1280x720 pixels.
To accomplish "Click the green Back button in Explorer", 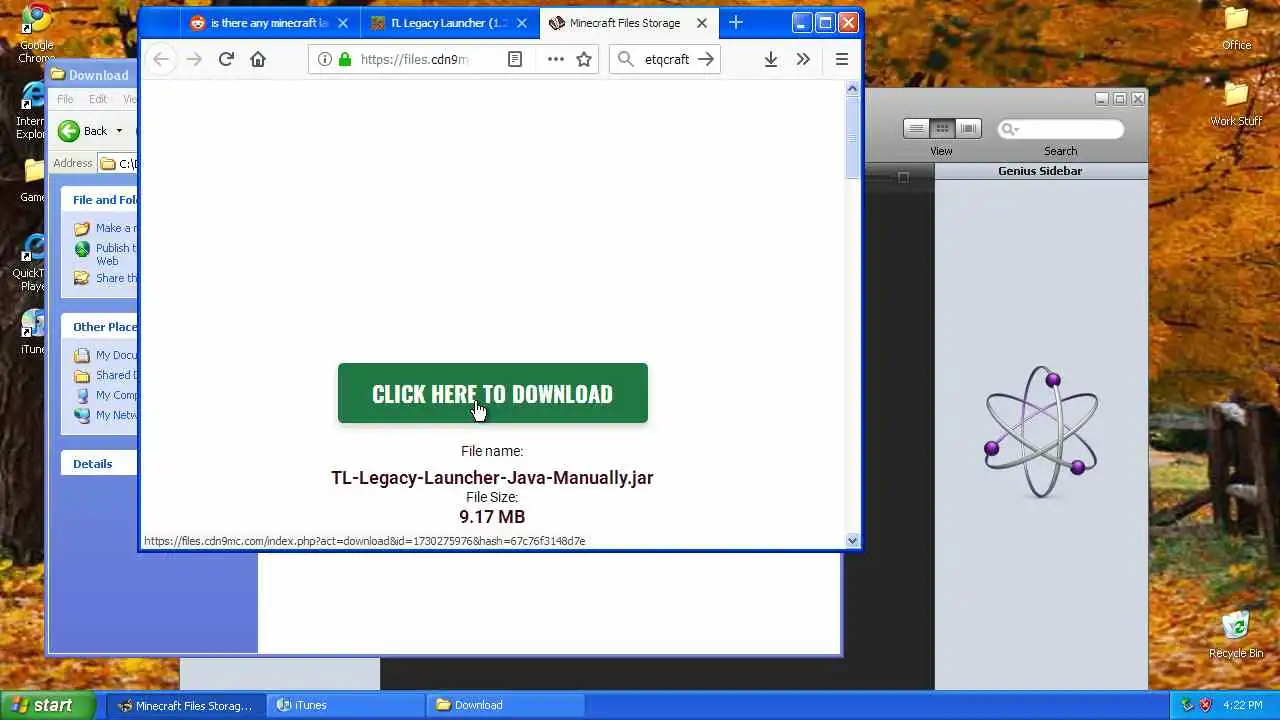I will (82, 131).
